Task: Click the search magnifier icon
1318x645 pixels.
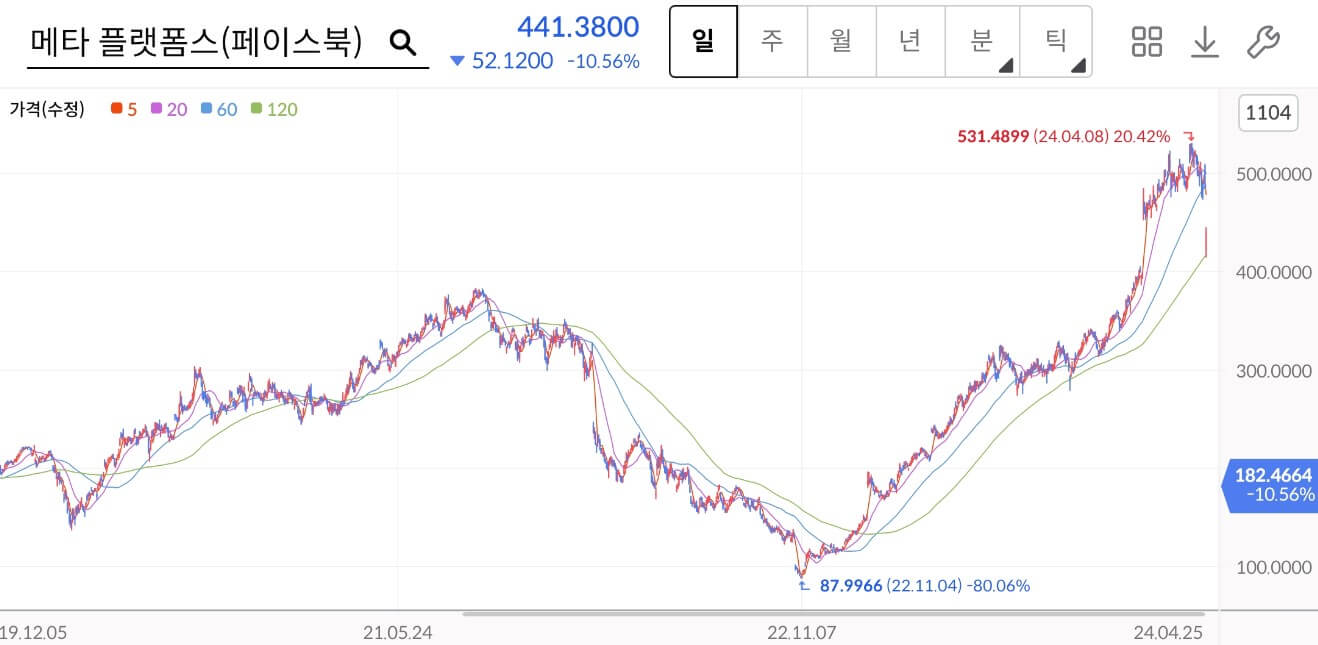Action: coord(402,42)
